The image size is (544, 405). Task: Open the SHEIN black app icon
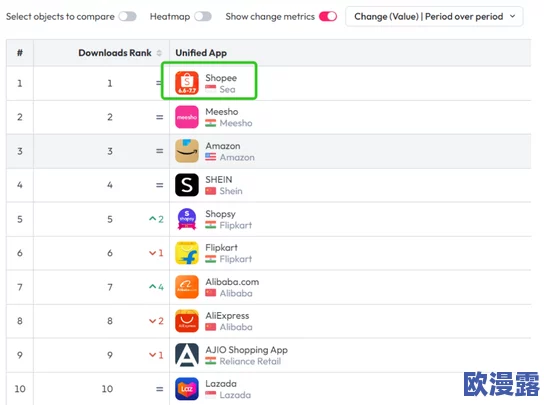click(187, 185)
